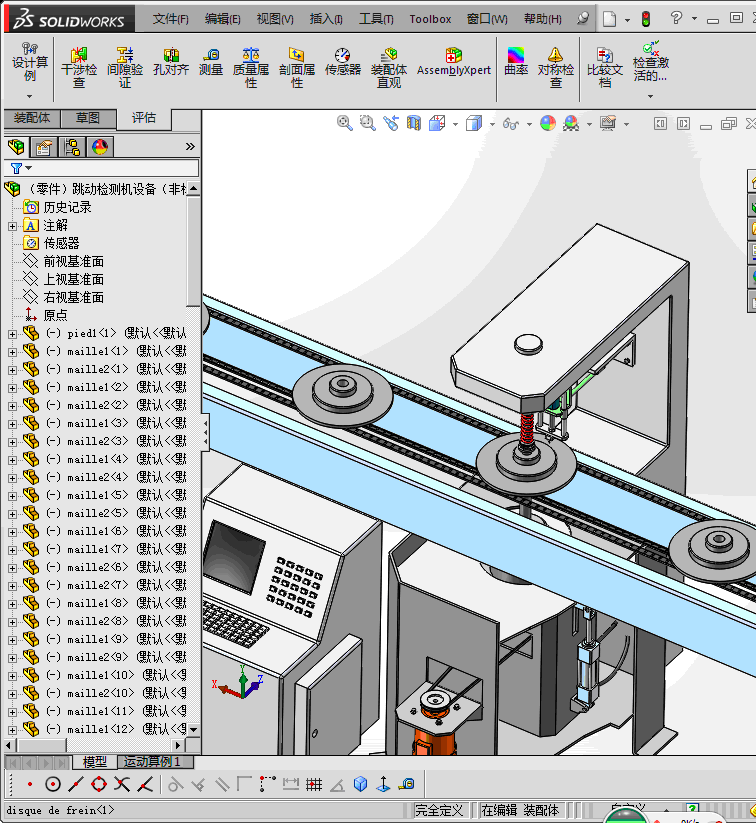Switch to the 模型 (Model) bottom tab

pyautogui.click(x=95, y=762)
